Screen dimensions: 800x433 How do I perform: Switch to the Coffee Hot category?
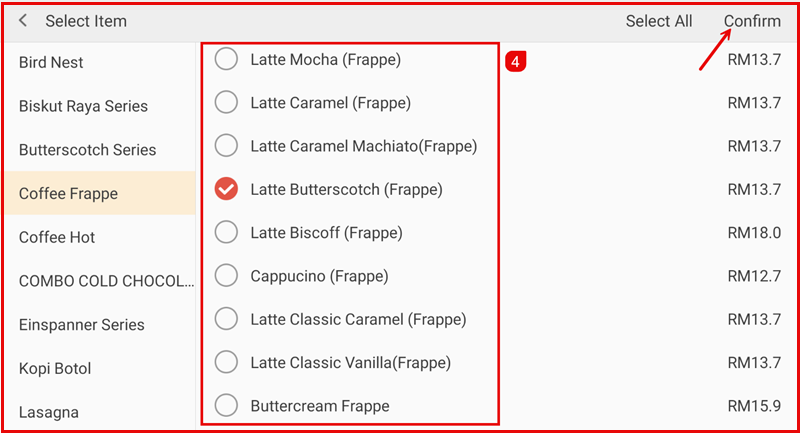(x=58, y=237)
